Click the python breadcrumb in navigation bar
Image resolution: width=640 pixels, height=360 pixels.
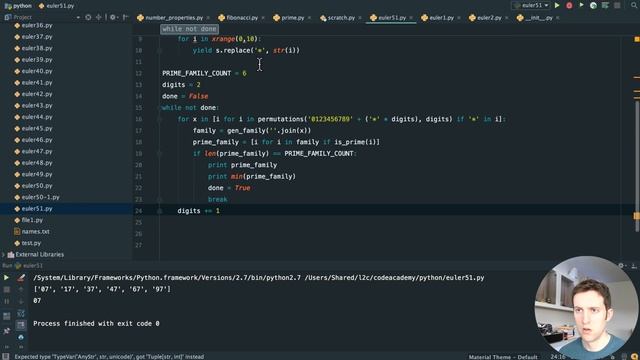pyautogui.click(x=18, y=6)
